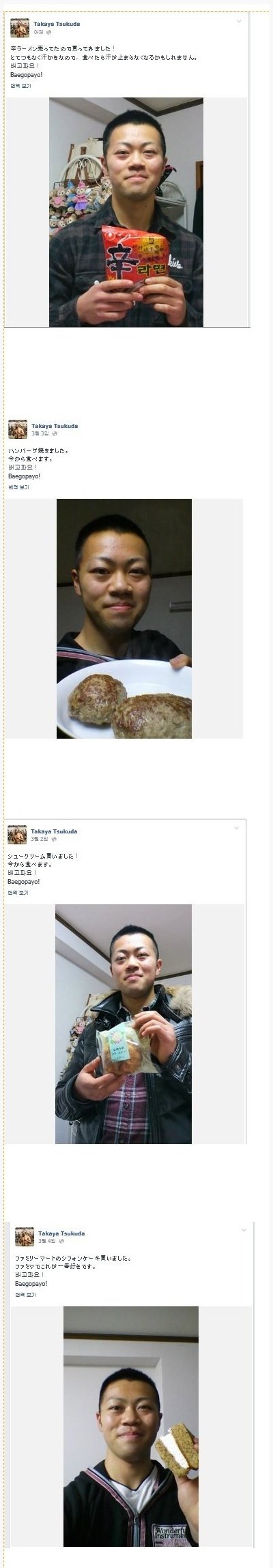Click the globe privacy icon beside 3월 4일
This screenshot has width=273, height=1568.
[x=61, y=1241]
